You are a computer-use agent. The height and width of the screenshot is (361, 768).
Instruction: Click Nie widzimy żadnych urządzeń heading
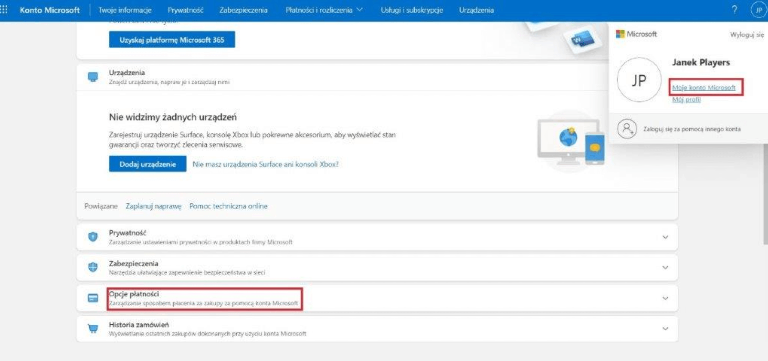click(173, 117)
